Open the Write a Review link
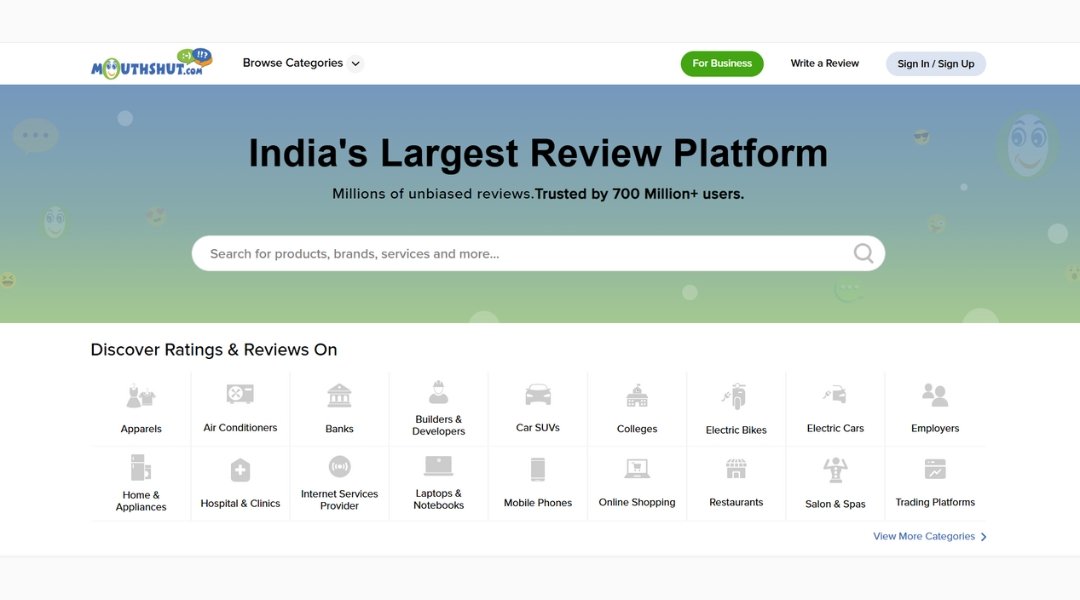The height and width of the screenshot is (600, 1080). pyautogui.click(x=824, y=63)
